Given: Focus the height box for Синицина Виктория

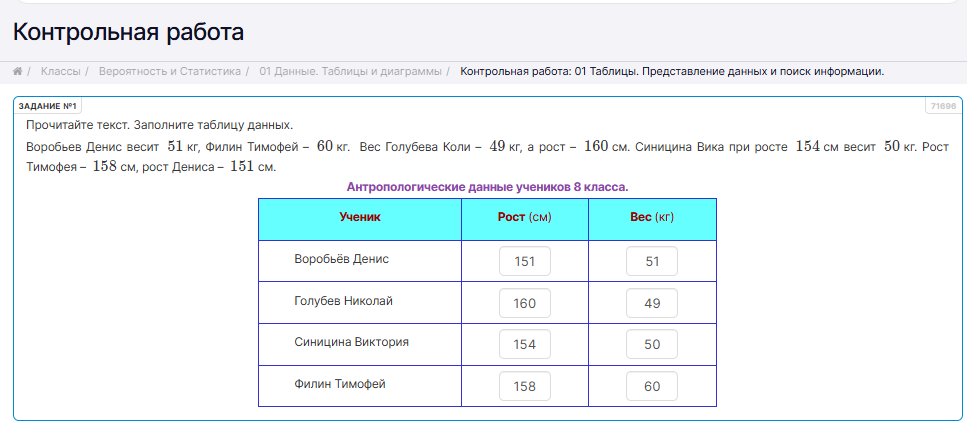Looking at the screenshot, I should (x=525, y=344).
